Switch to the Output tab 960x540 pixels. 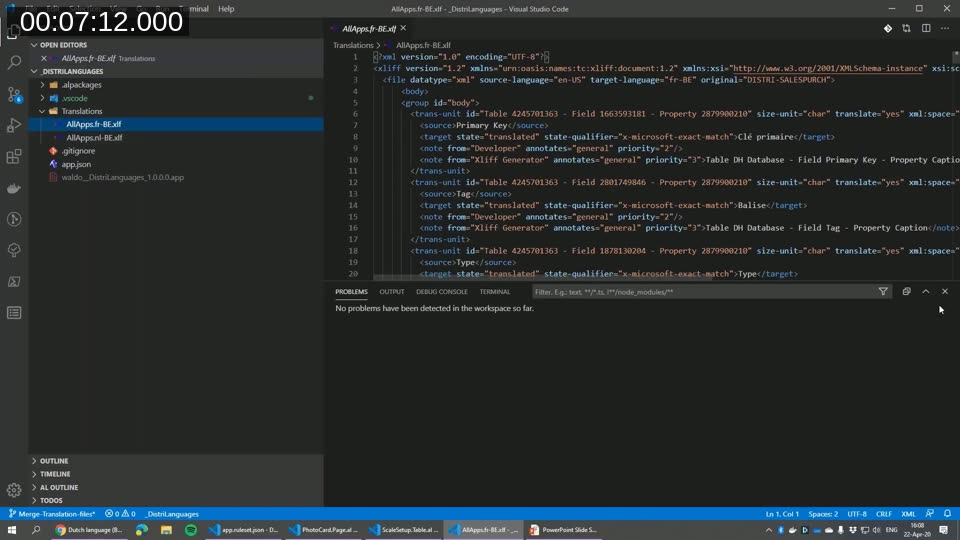pos(392,291)
